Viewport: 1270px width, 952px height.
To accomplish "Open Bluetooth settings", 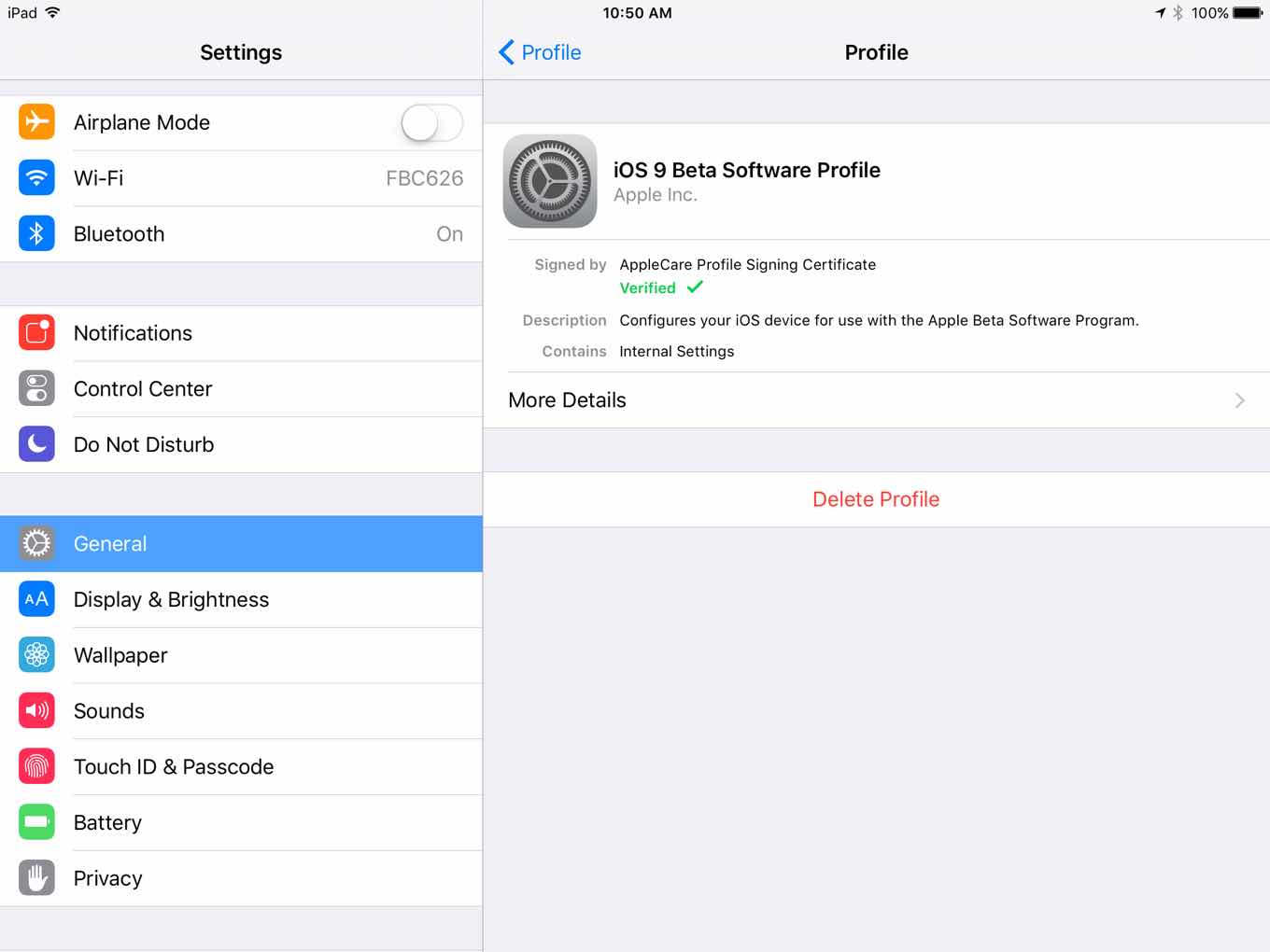I will [241, 234].
